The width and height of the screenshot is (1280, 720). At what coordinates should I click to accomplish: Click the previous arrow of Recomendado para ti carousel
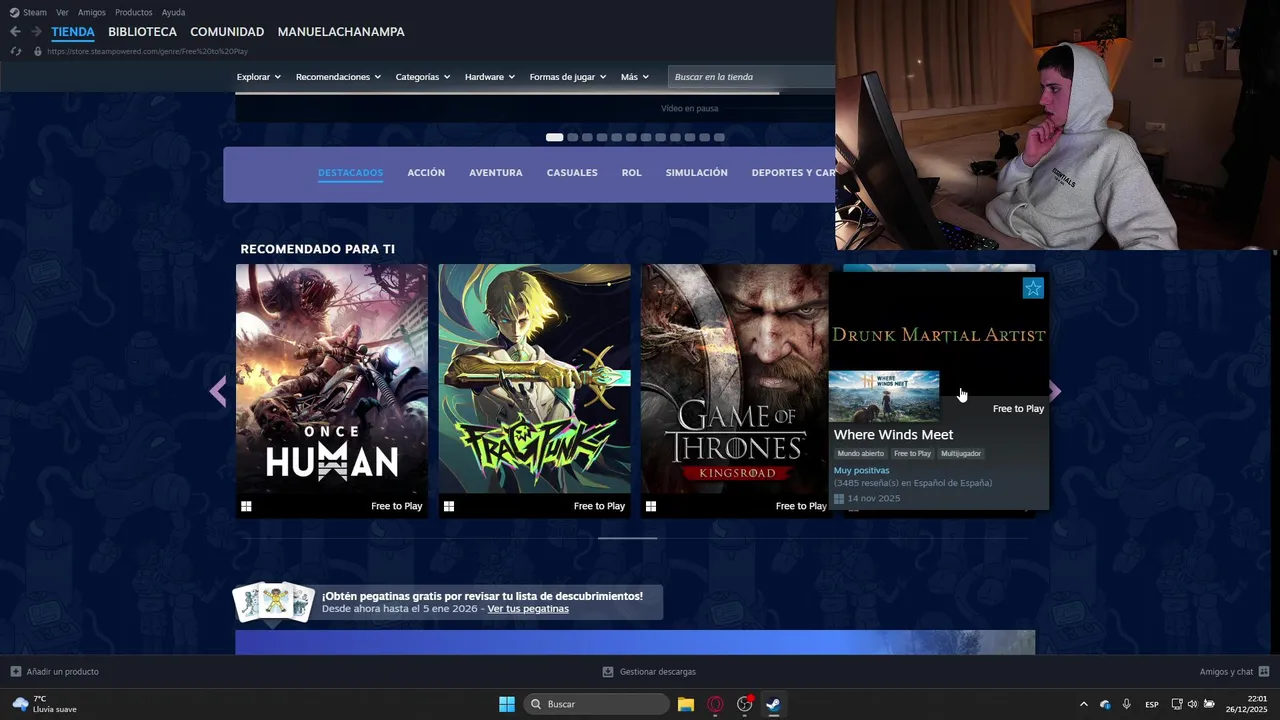click(218, 391)
